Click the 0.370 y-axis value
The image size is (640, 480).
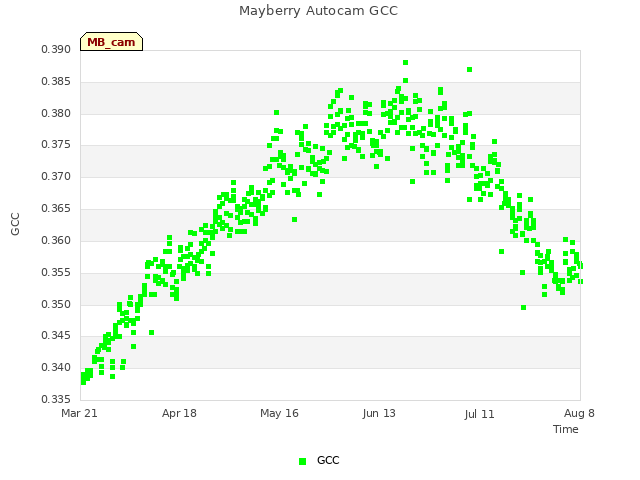pyautogui.click(x=56, y=176)
